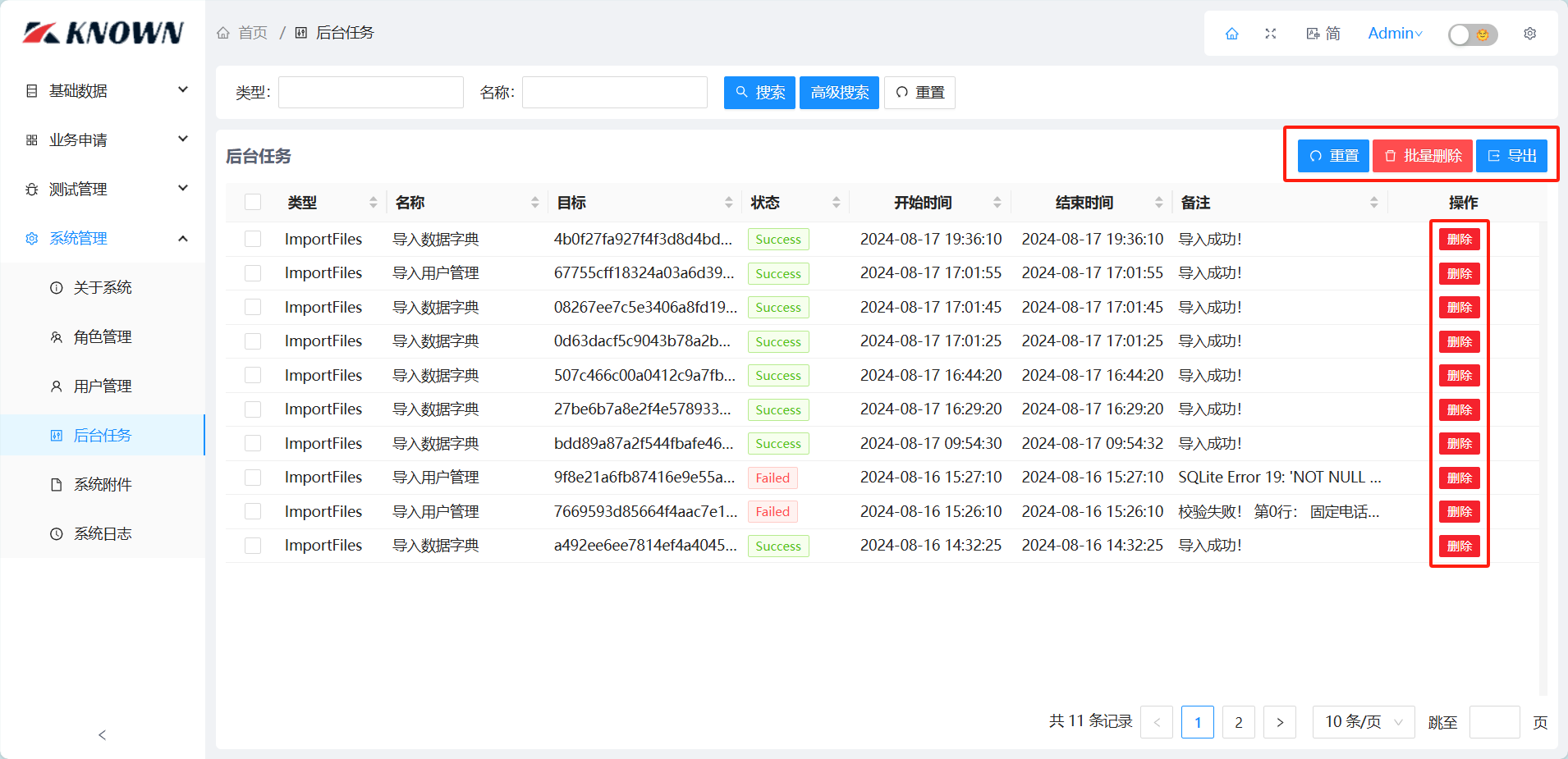Open 系统附件 menu item

pos(103,484)
